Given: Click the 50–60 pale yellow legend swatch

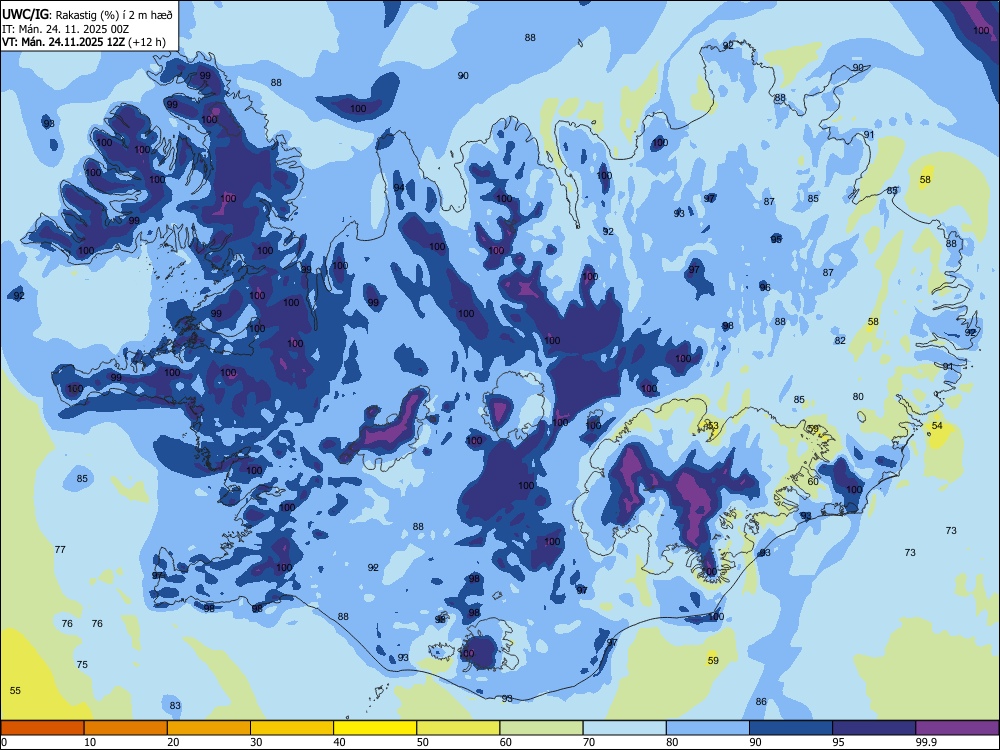Looking at the screenshot, I should coord(458,728).
